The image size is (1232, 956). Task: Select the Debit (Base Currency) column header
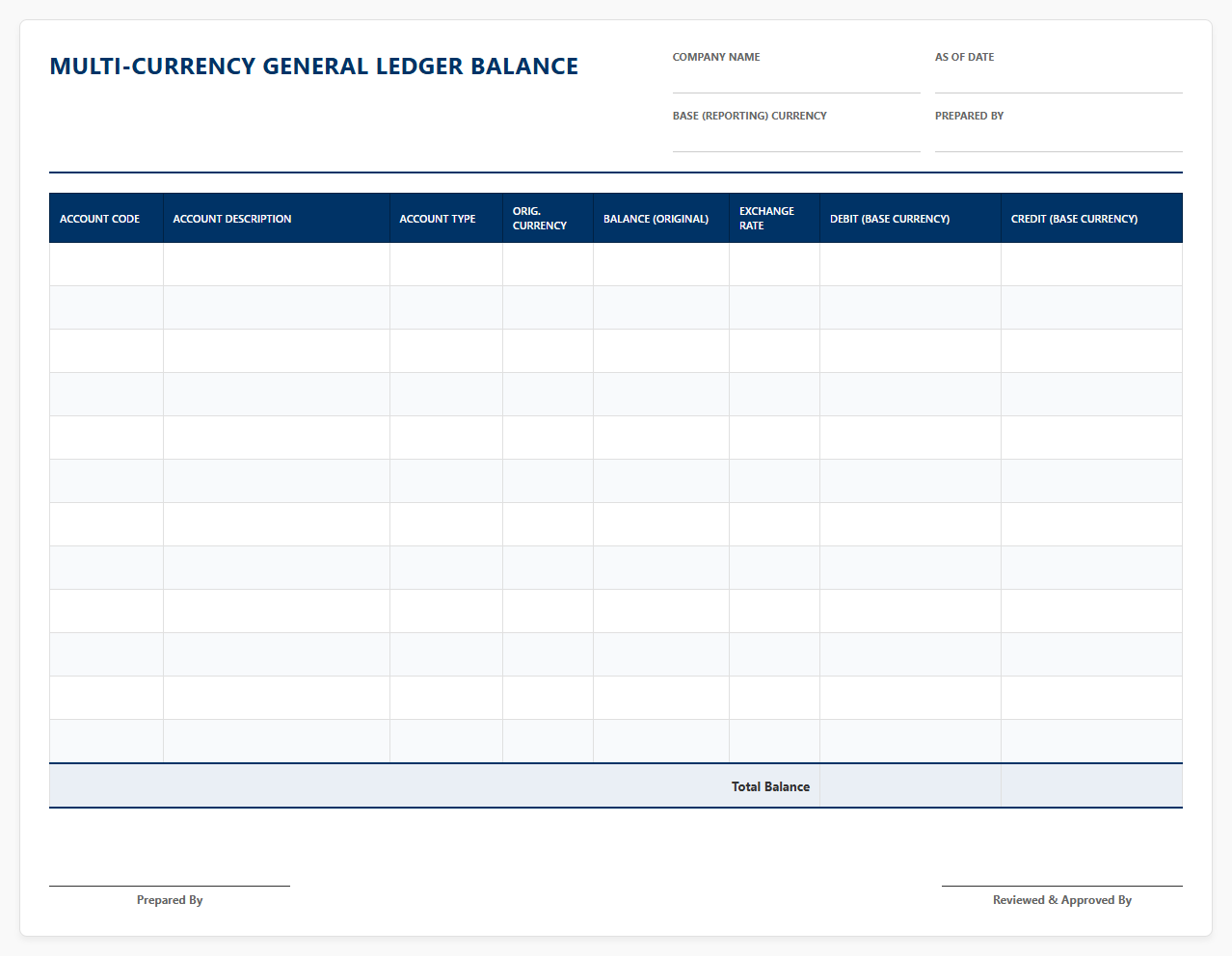tap(910, 219)
